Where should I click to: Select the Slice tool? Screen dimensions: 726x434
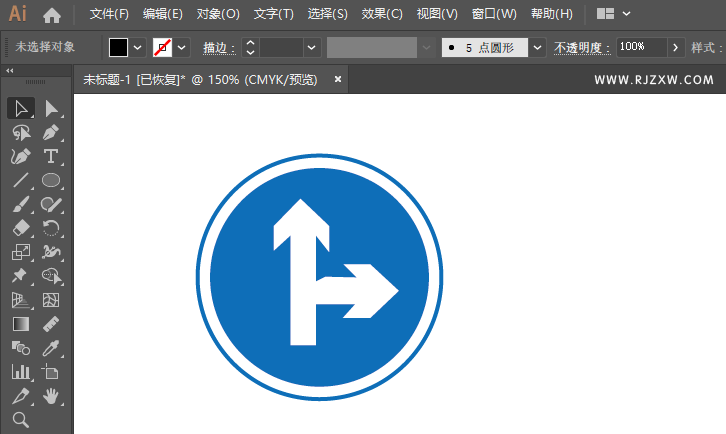pyautogui.click(x=20, y=396)
